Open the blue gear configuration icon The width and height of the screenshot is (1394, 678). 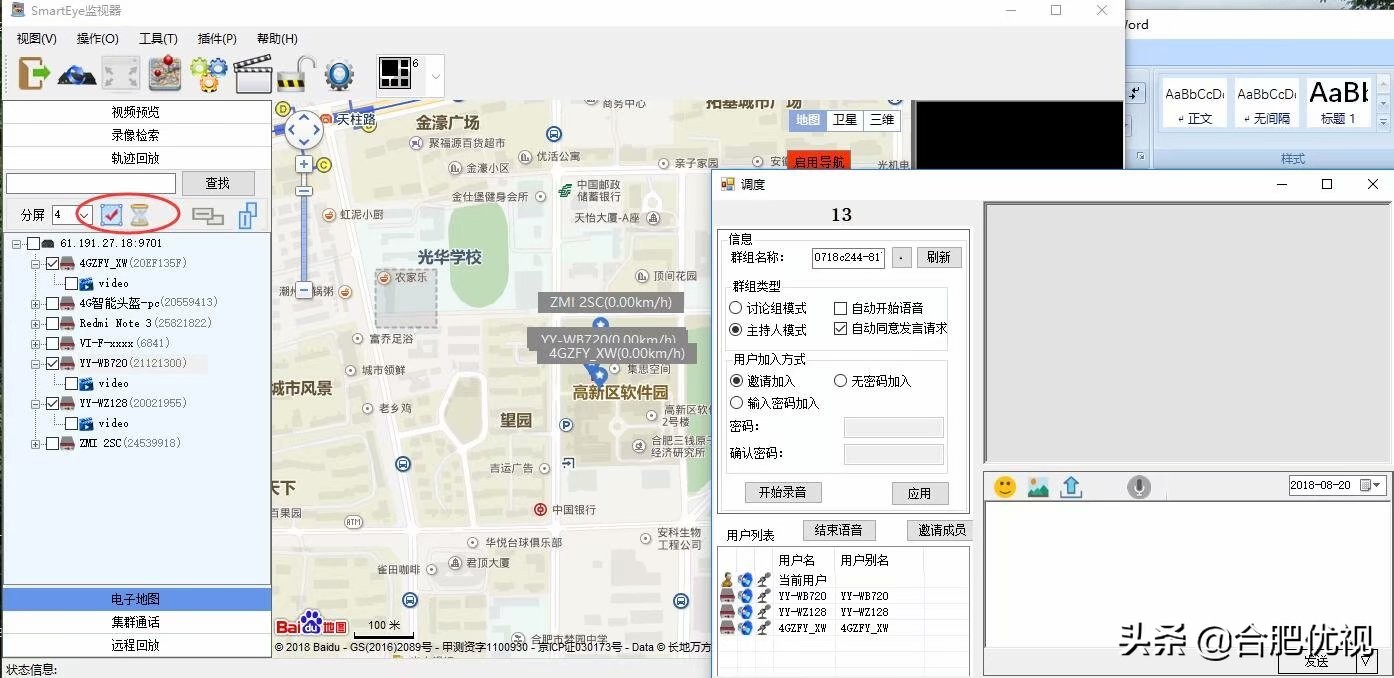339,74
